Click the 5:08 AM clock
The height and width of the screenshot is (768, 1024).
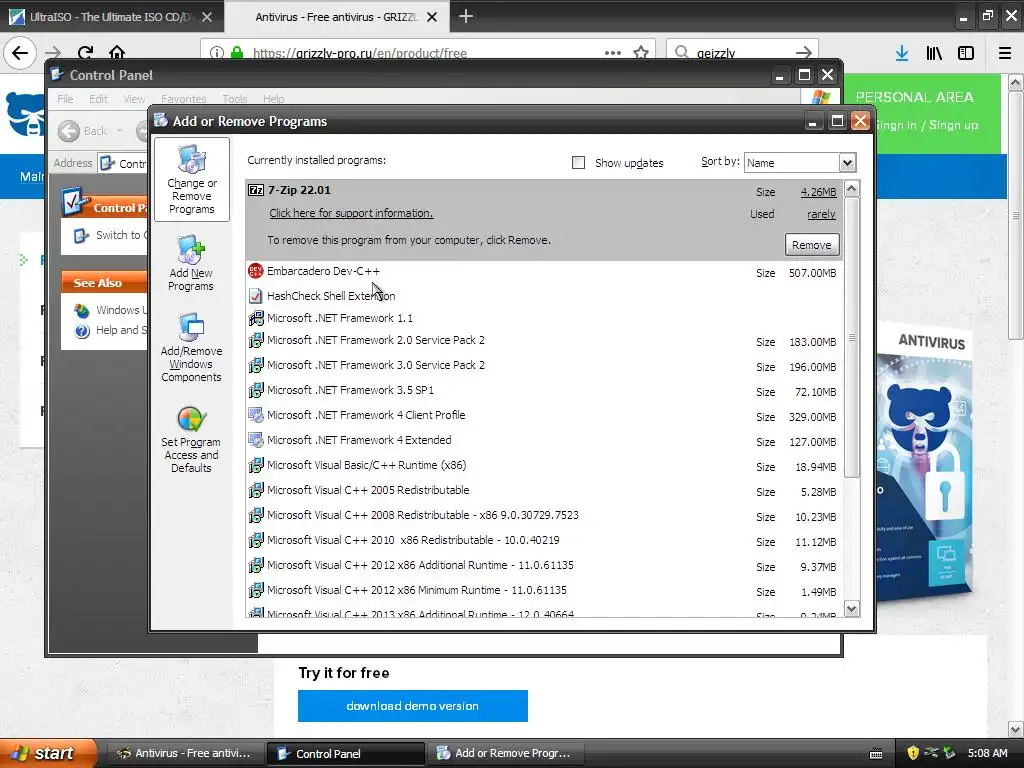(987, 753)
